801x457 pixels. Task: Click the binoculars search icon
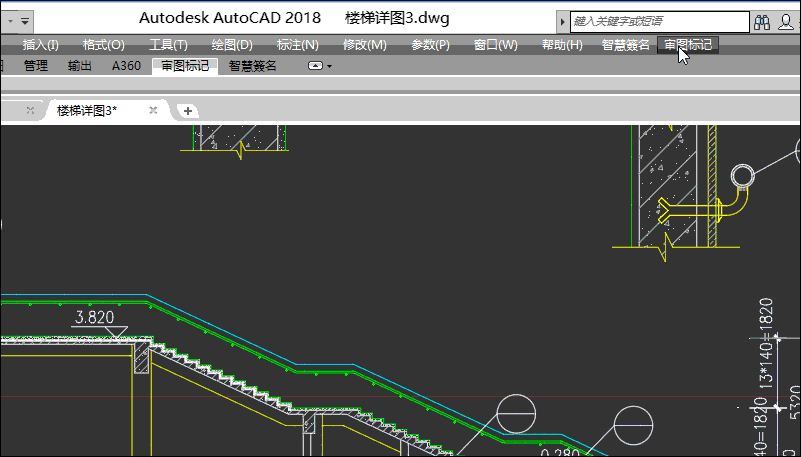click(763, 21)
